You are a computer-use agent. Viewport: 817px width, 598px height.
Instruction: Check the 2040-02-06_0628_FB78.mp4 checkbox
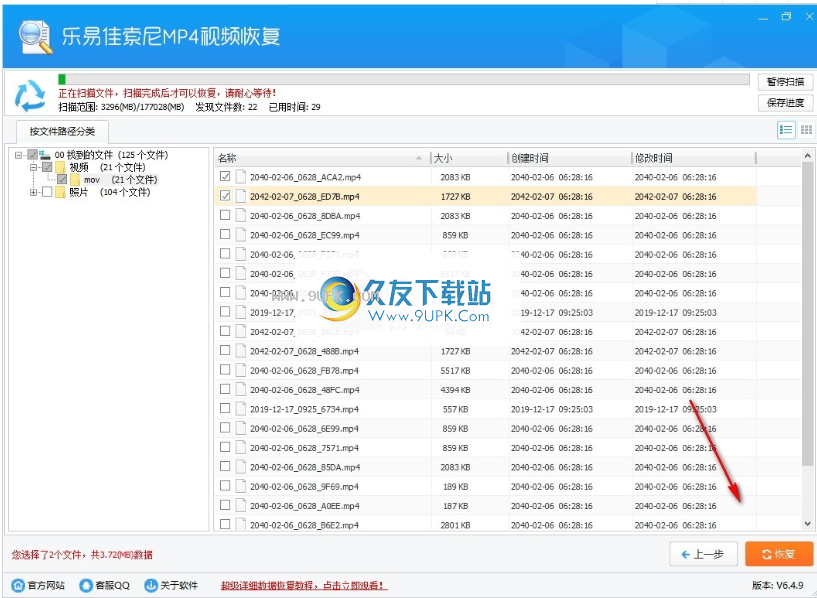(x=225, y=369)
